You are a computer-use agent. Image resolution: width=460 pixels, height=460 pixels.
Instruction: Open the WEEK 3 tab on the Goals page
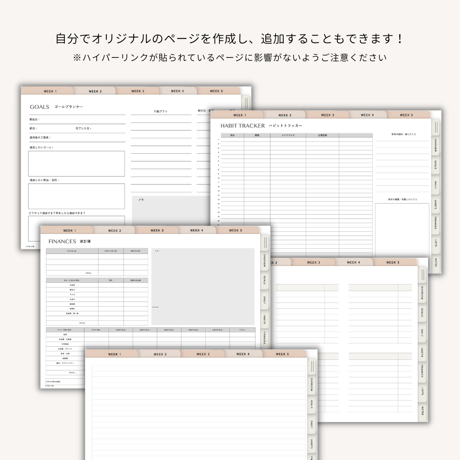point(137,91)
